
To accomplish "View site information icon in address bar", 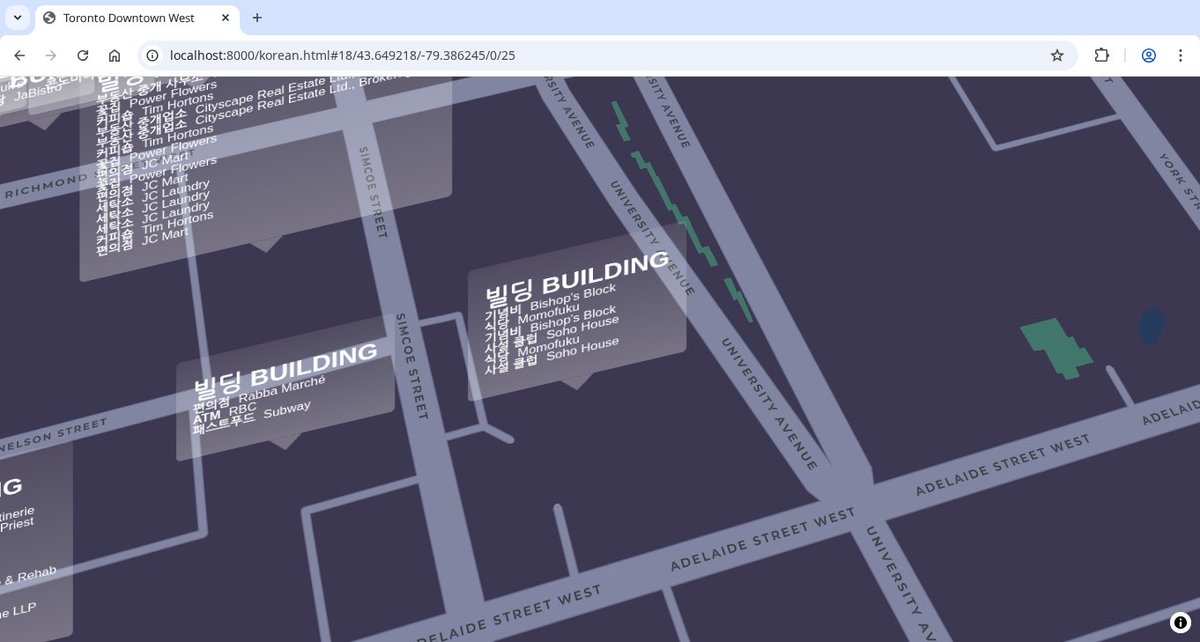I will pos(152,56).
